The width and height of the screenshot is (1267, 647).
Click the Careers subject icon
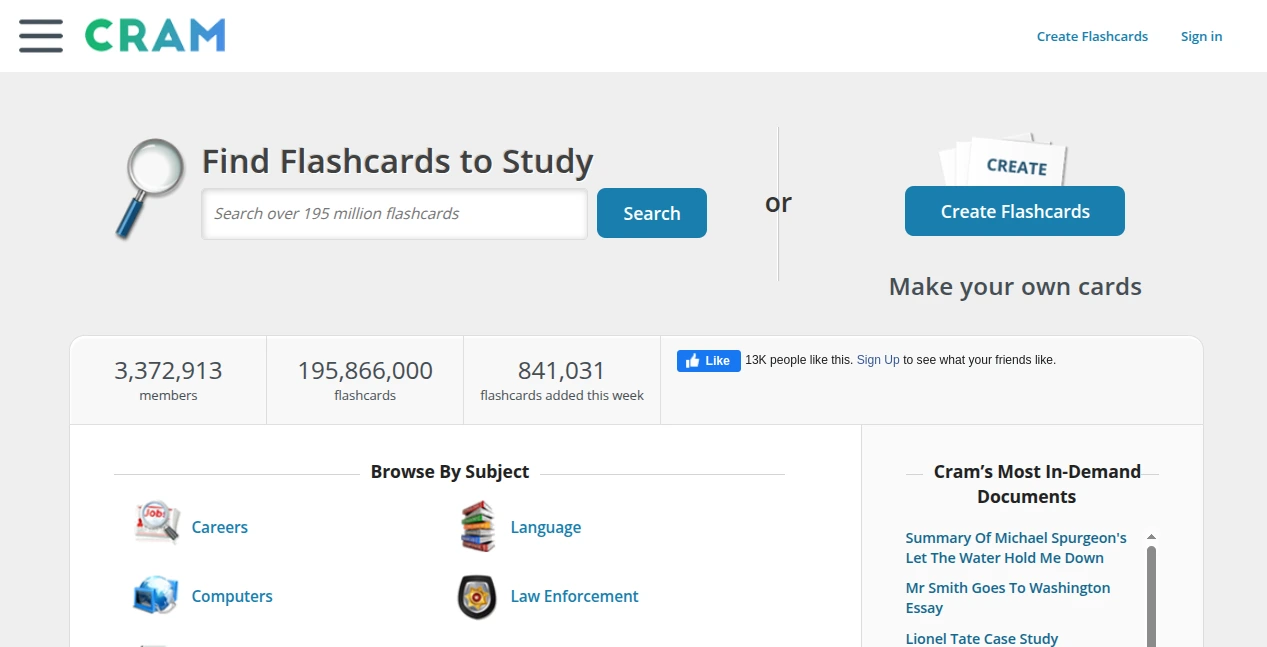(157, 523)
